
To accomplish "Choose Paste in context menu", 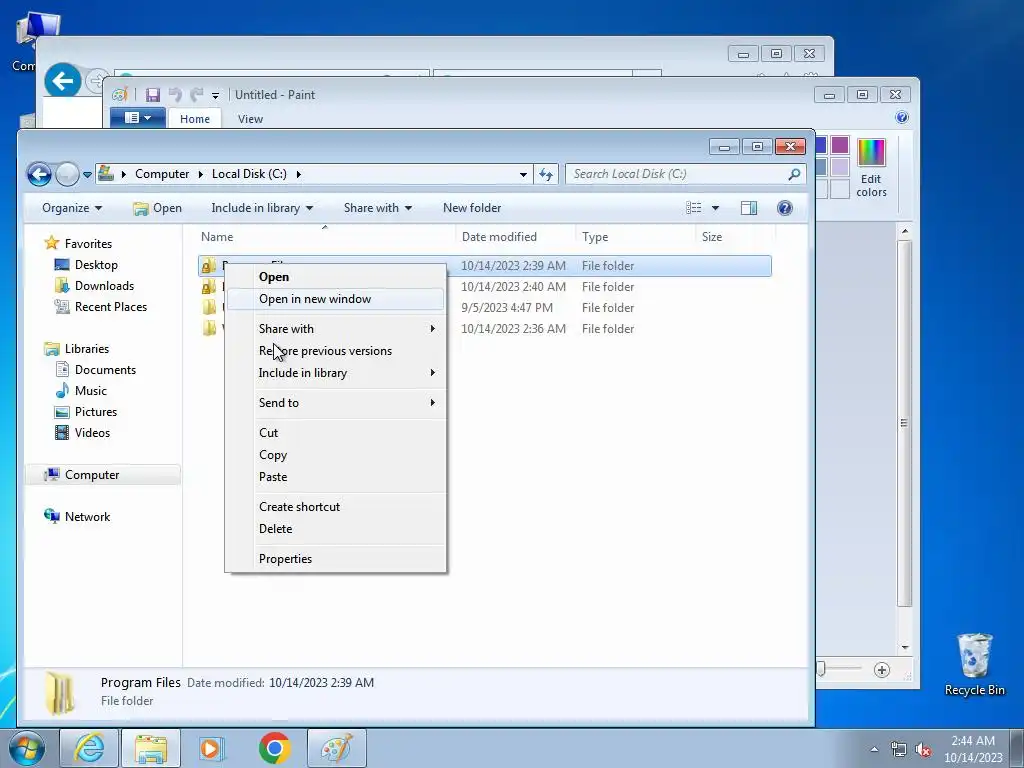I will click(x=336, y=477).
